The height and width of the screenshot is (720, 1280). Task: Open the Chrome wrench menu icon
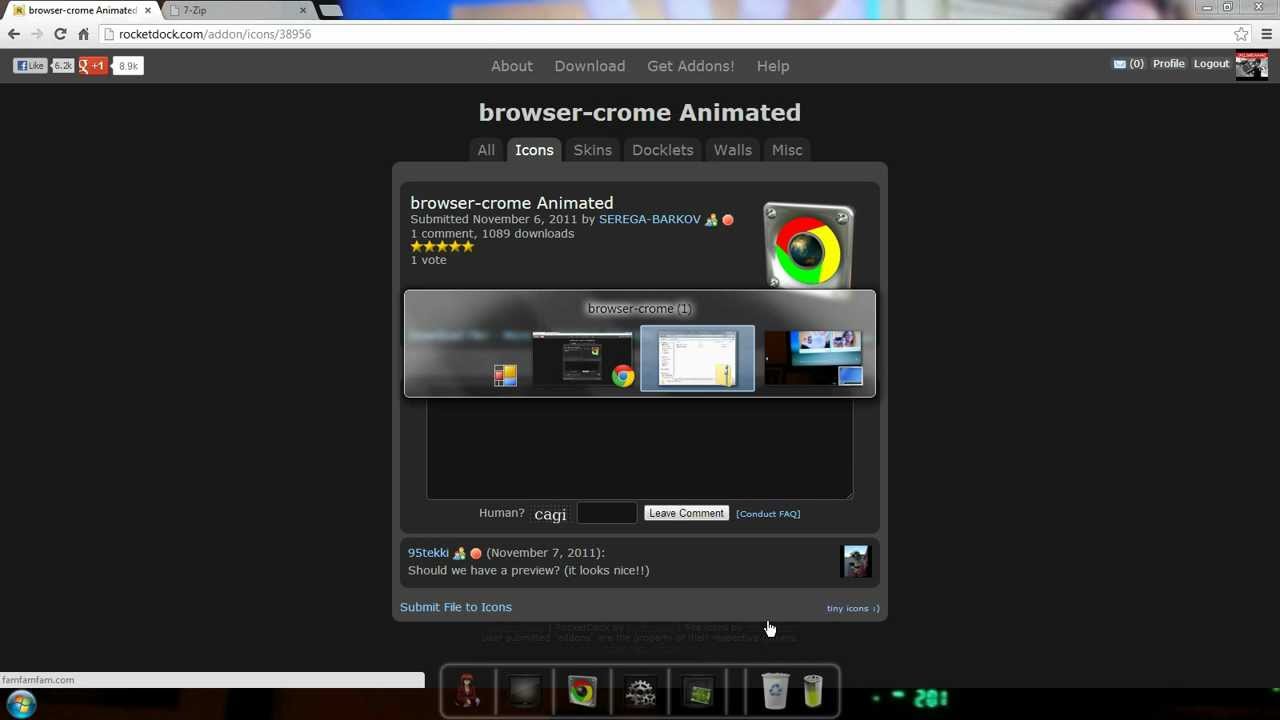(1266, 34)
